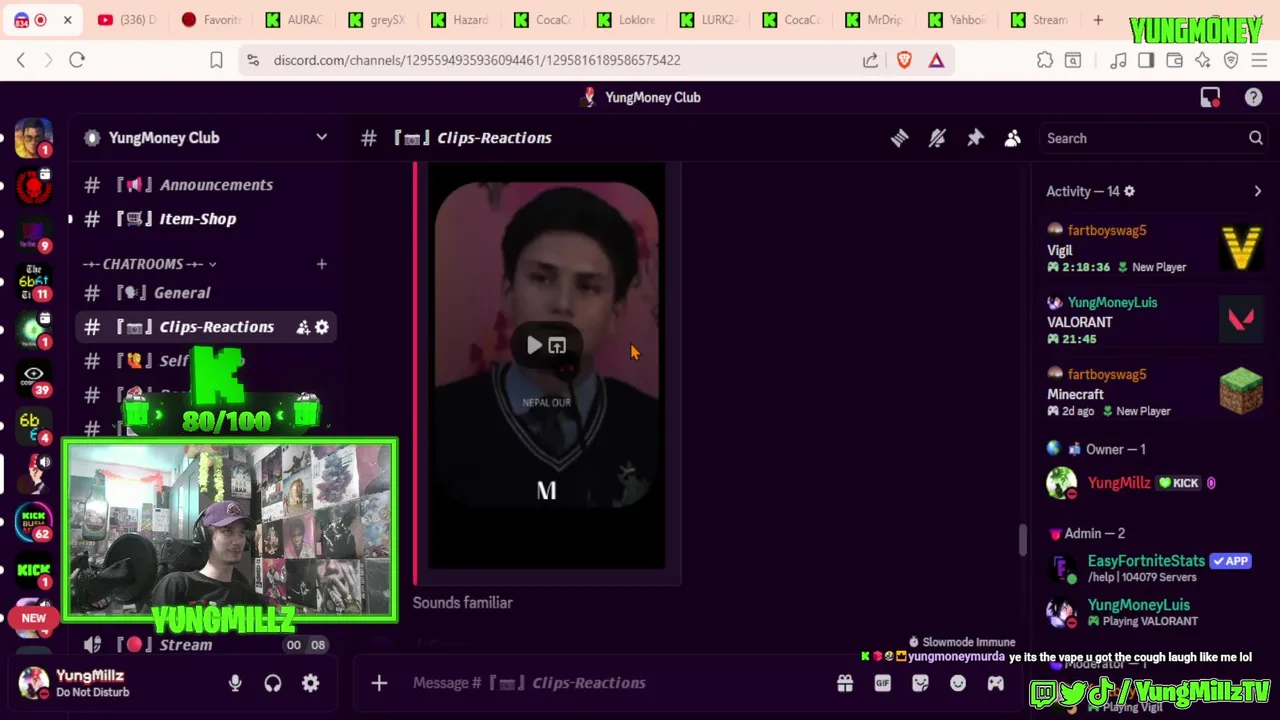Create a channel in CHATROOMS with plus
The image size is (1280, 720).
[321, 264]
